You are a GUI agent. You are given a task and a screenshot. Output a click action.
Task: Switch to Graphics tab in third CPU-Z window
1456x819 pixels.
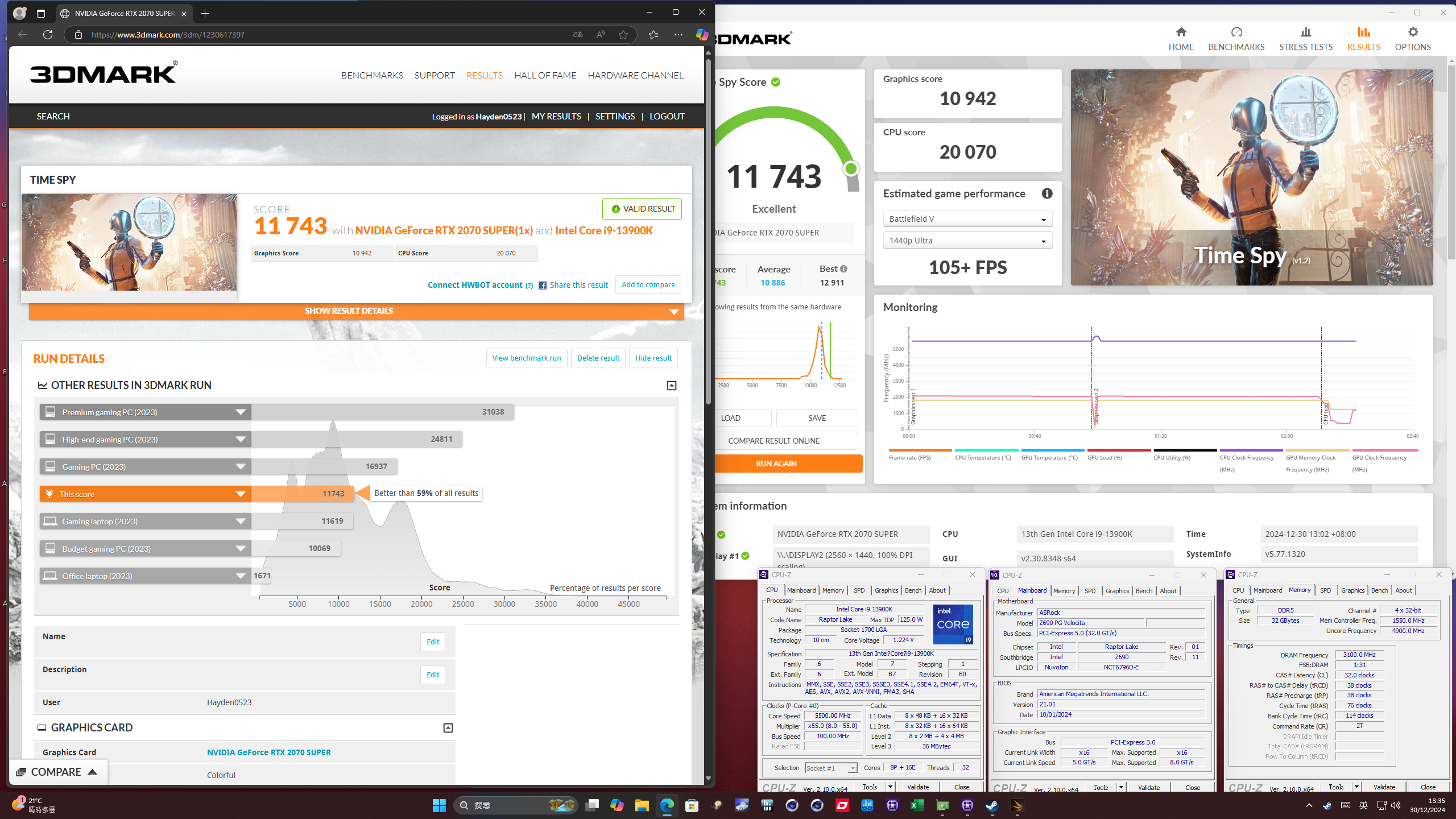tap(1352, 590)
